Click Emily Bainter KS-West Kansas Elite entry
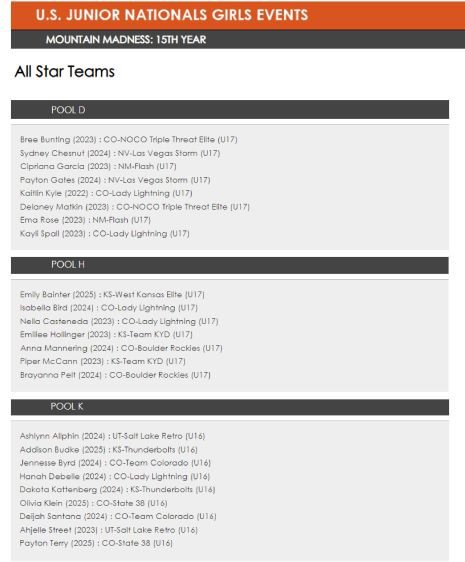The height and width of the screenshot is (562, 465). pyautogui.click(x=112, y=295)
